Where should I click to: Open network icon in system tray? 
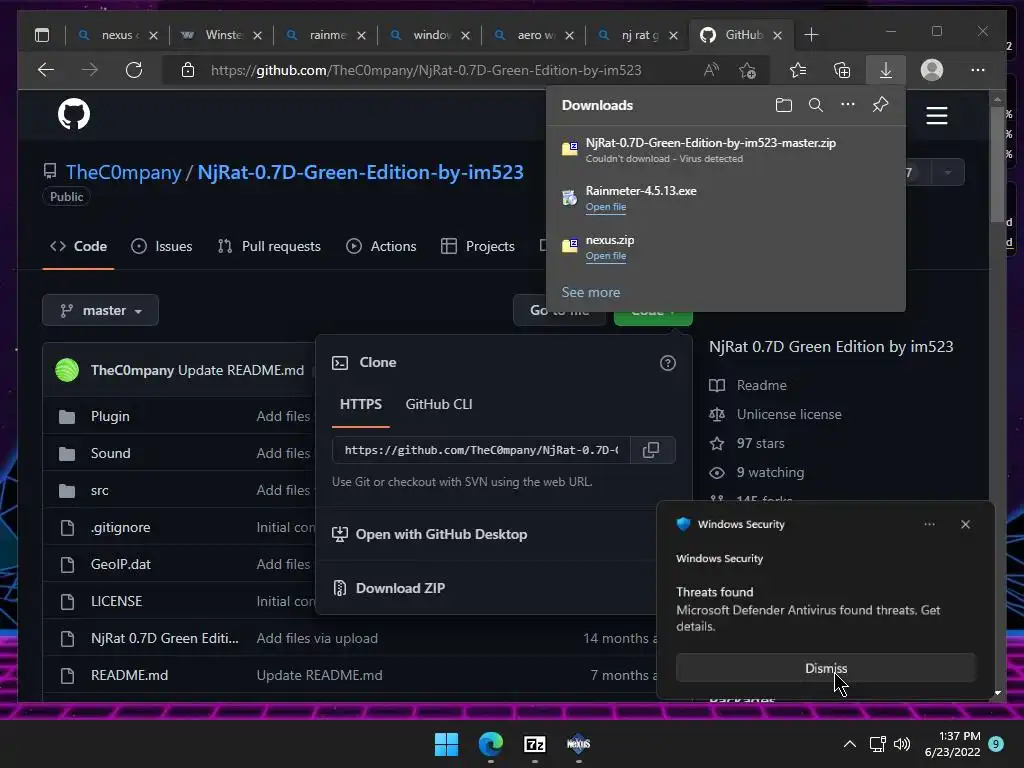[x=878, y=744]
